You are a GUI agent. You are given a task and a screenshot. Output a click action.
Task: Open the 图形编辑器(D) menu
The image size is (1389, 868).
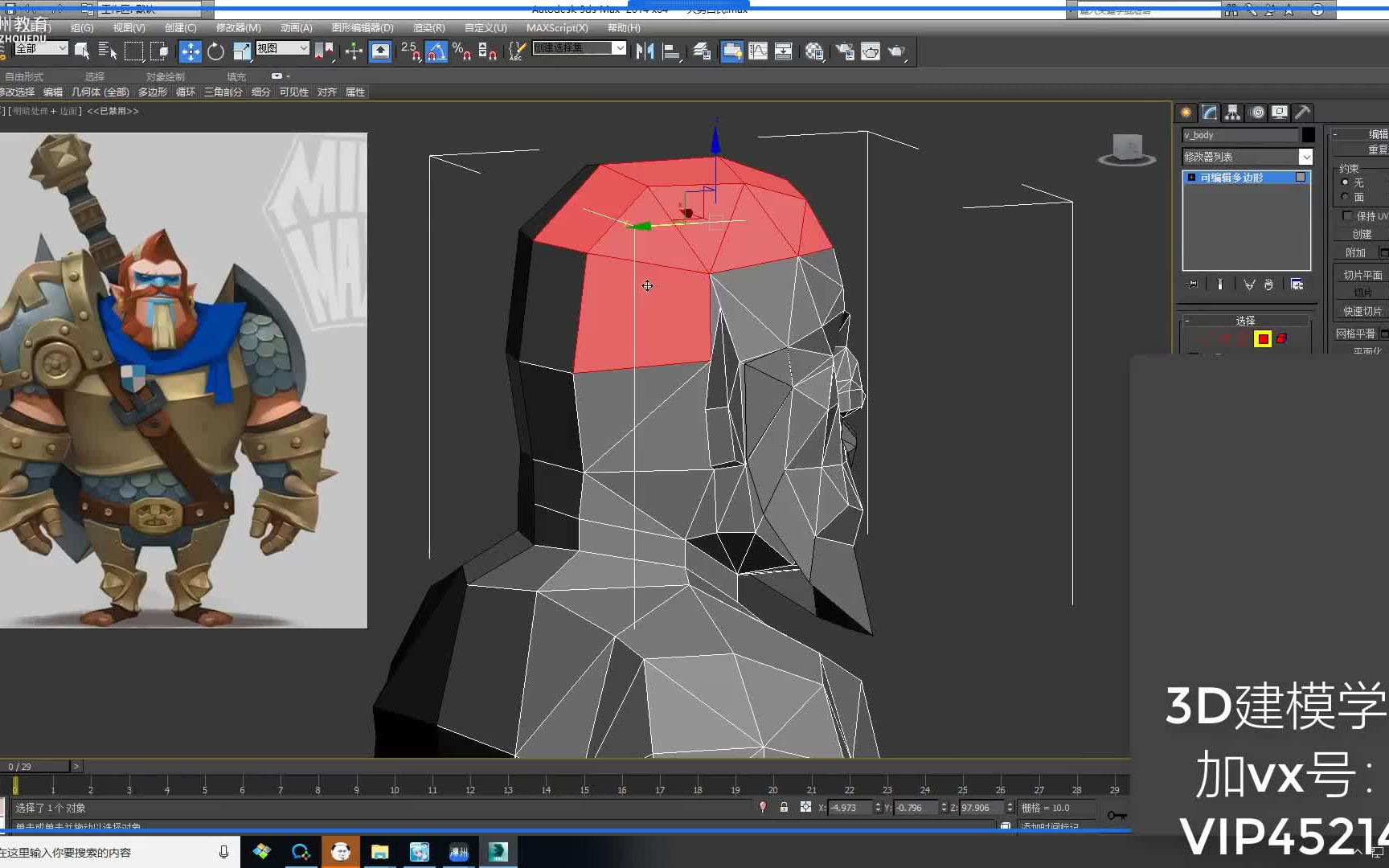(x=363, y=28)
